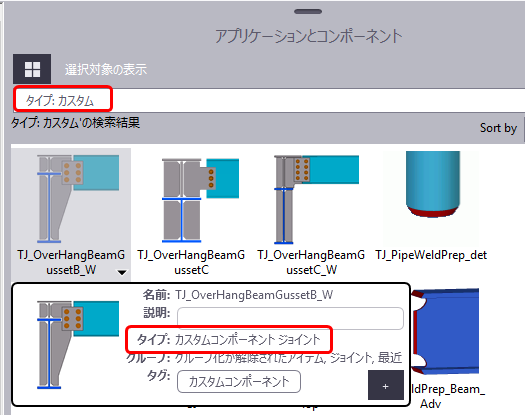The image size is (525, 415).
Task: Click the grid view icon button
Action: [x=32, y=69]
